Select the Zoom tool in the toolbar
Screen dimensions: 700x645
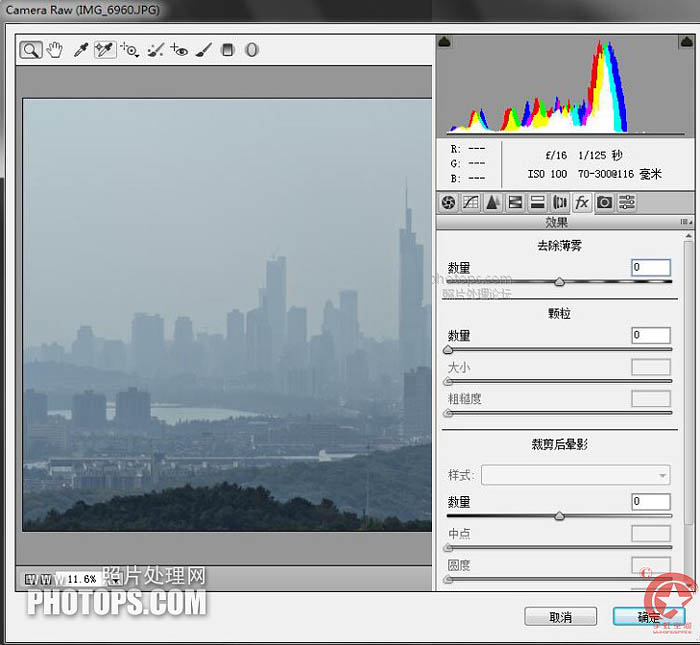click(31, 50)
